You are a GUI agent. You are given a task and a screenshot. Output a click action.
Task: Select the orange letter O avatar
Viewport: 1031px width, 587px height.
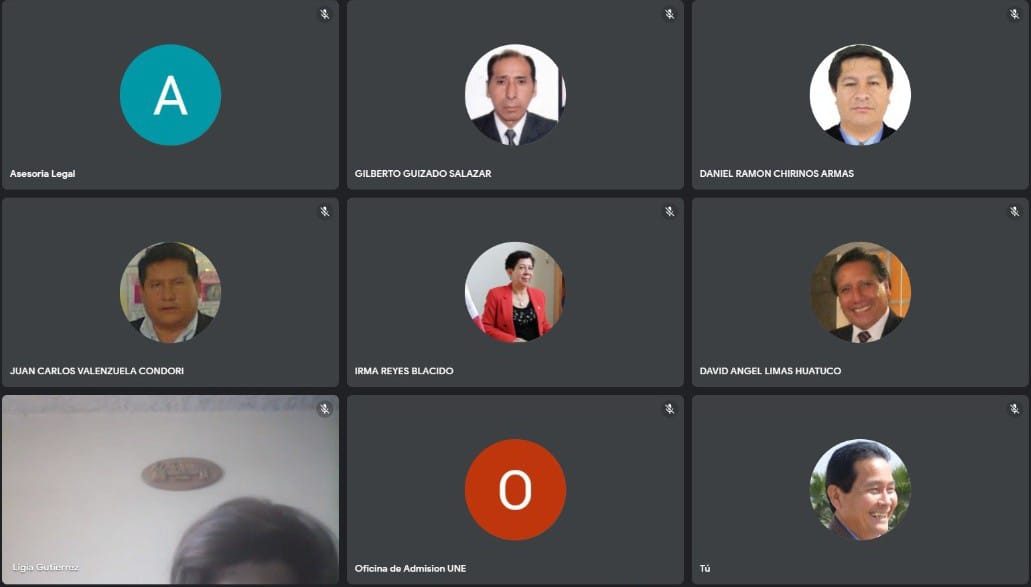coord(515,490)
